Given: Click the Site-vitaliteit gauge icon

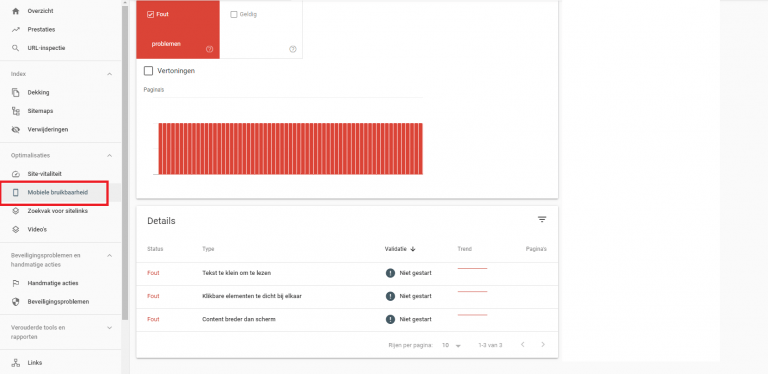Looking at the screenshot, I should pos(16,174).
